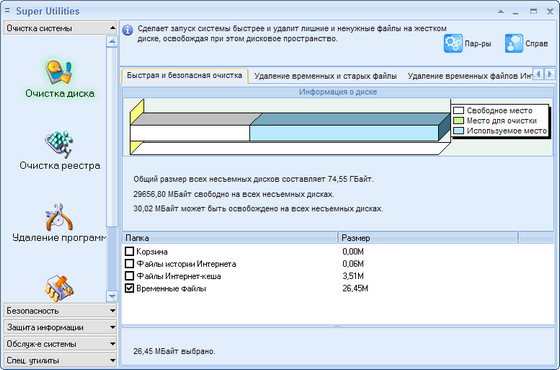
Task: Click the 29656,80 МБайт free space line
Action: 234,194
